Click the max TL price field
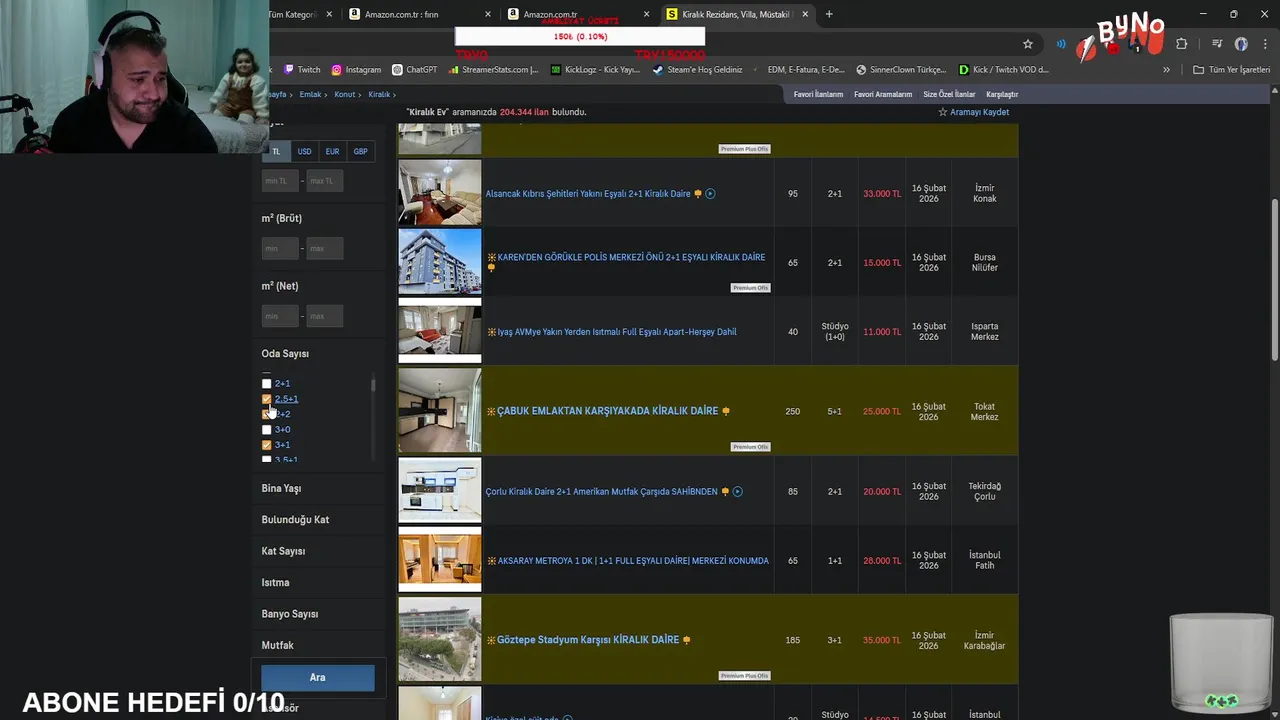 click(325, 181)
